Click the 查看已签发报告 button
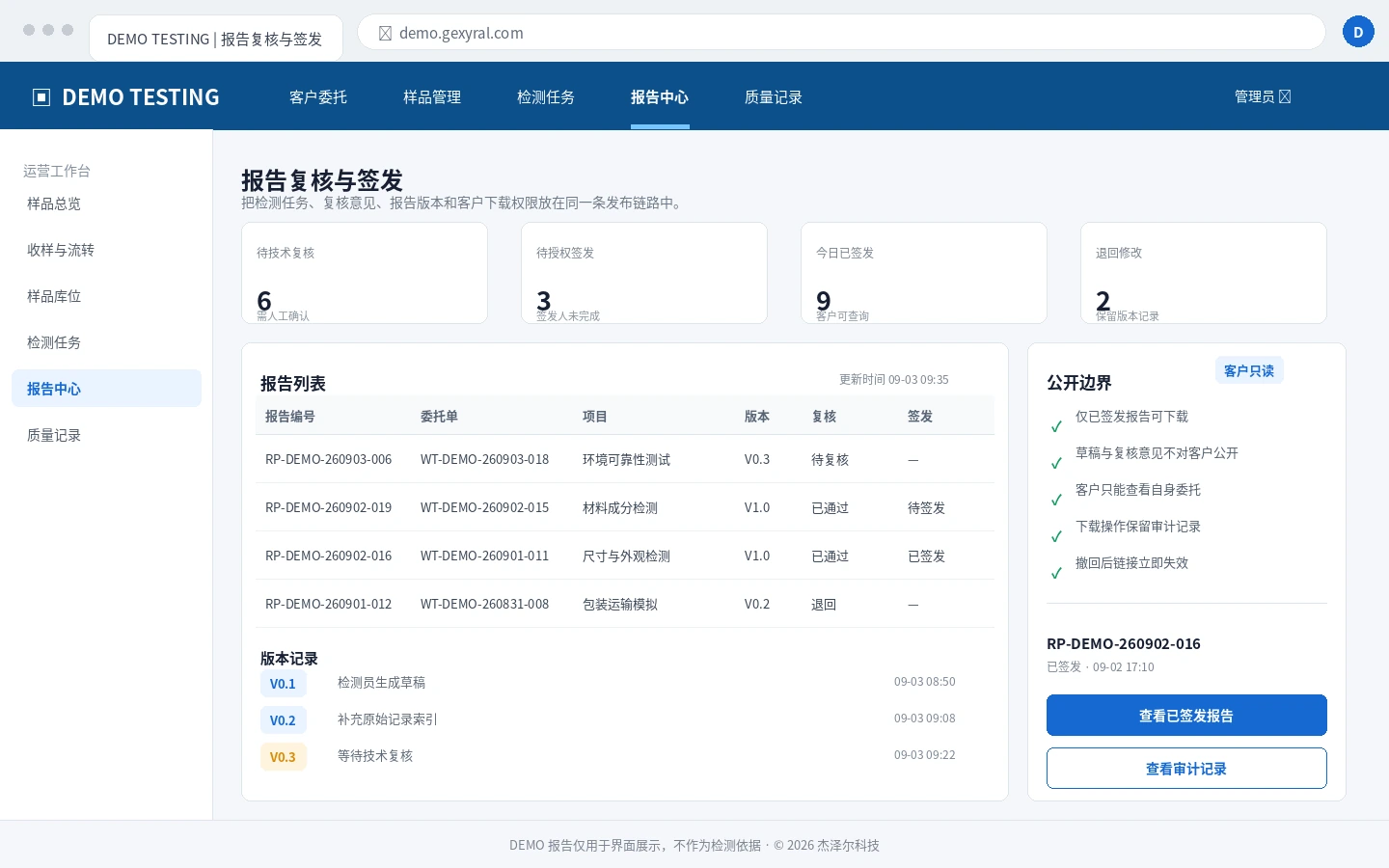Viewport: 1389px width, 868px height. [x=1186, y=716]
